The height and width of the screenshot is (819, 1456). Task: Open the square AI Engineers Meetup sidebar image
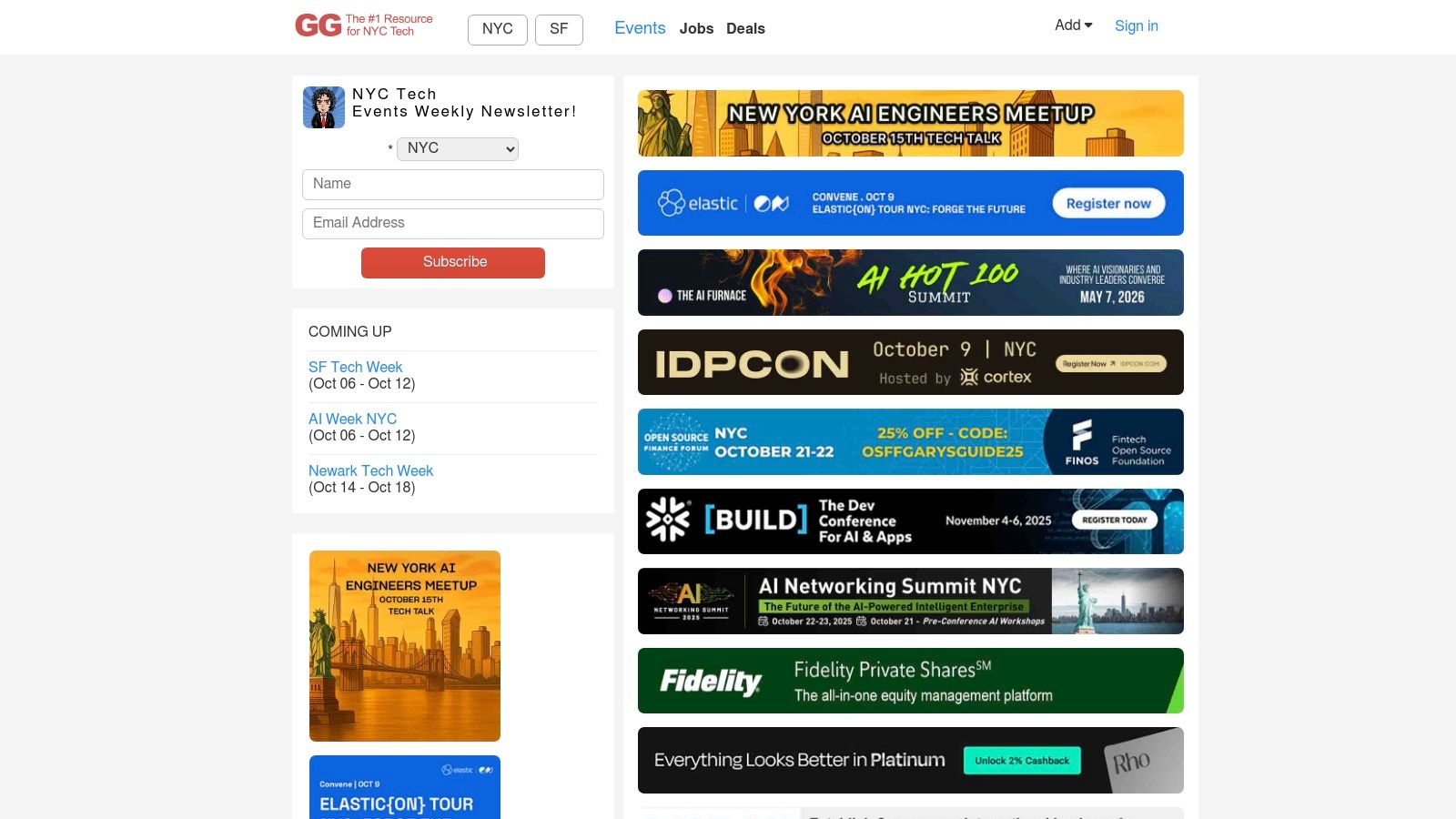[405, 646]
